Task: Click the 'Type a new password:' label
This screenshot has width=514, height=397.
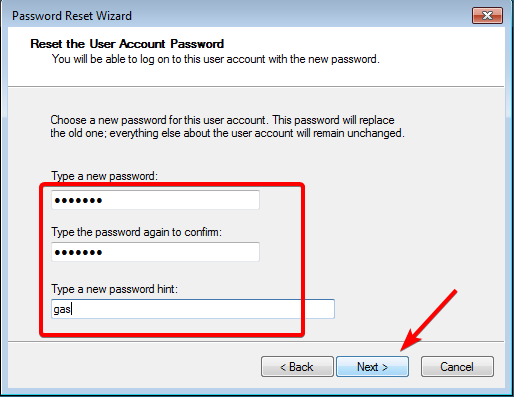Action: click(x=104, y=176)
